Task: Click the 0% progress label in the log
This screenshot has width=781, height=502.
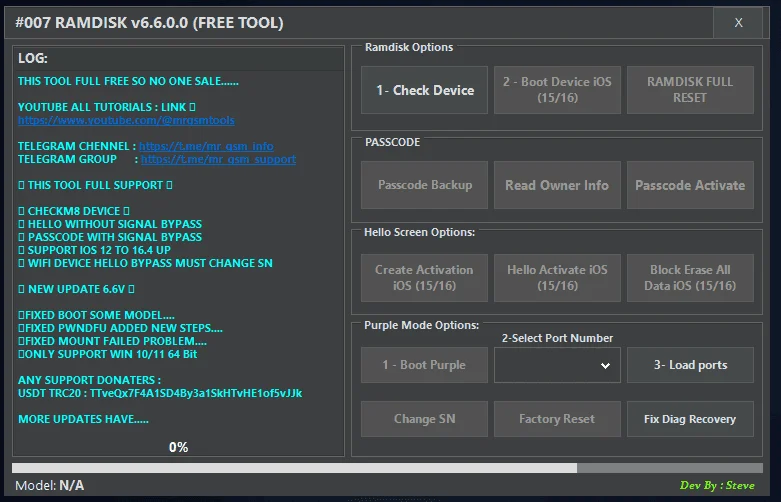Action: [x=178, y=447]
